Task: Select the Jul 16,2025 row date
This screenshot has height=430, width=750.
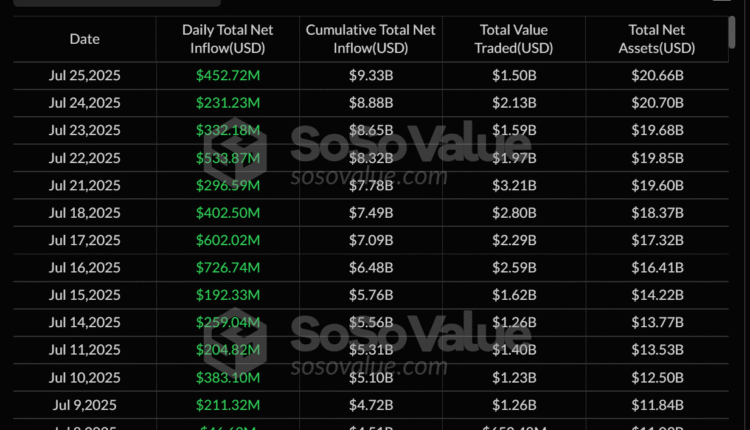Action: pos(84,268)
